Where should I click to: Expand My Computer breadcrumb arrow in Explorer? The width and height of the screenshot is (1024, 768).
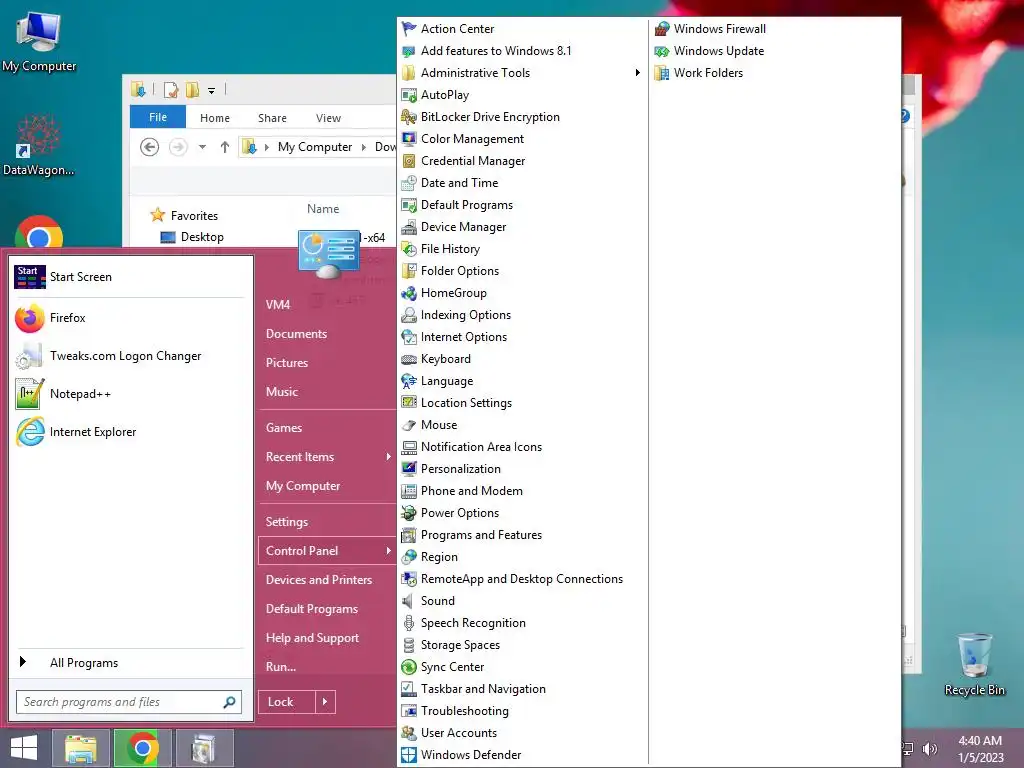point(364,148)
